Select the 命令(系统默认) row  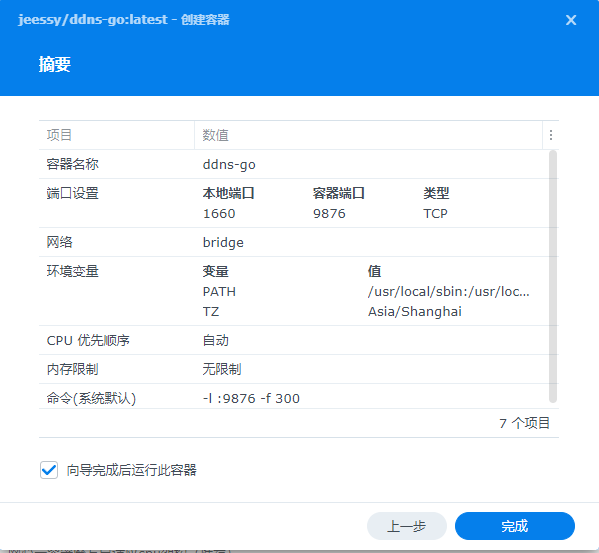point(294,397)
